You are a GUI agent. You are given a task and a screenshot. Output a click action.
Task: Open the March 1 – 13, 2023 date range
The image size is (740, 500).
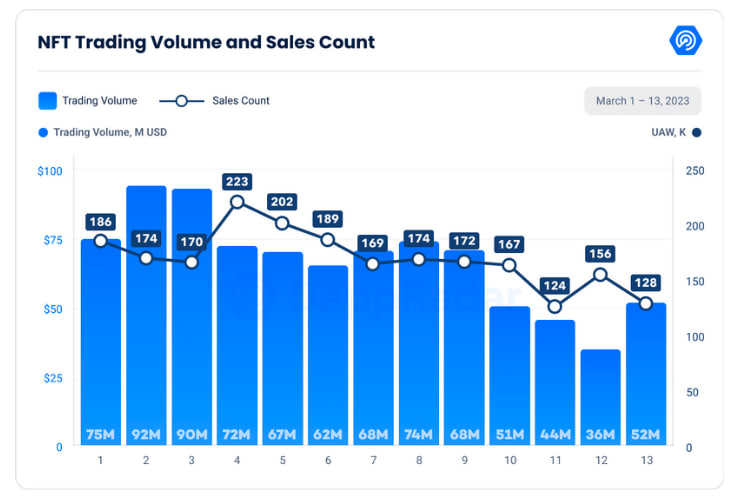642,101
